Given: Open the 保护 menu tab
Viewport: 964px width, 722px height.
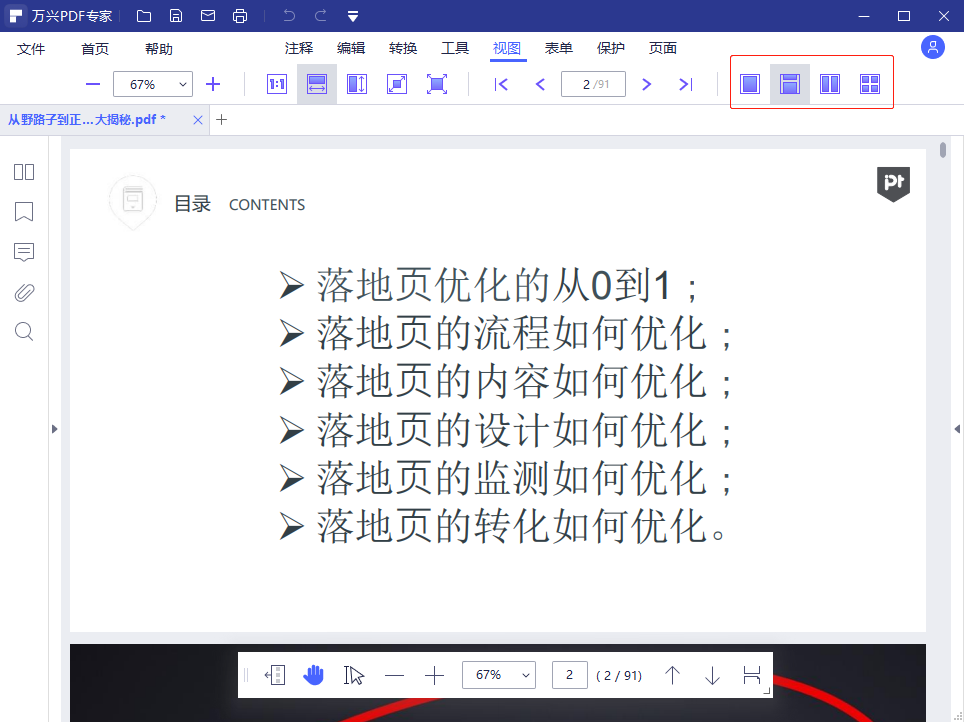Looking at the screenshot, I should click(611, 48).
